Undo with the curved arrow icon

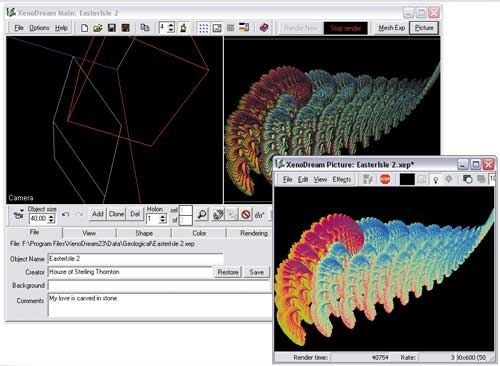(66, 214)
